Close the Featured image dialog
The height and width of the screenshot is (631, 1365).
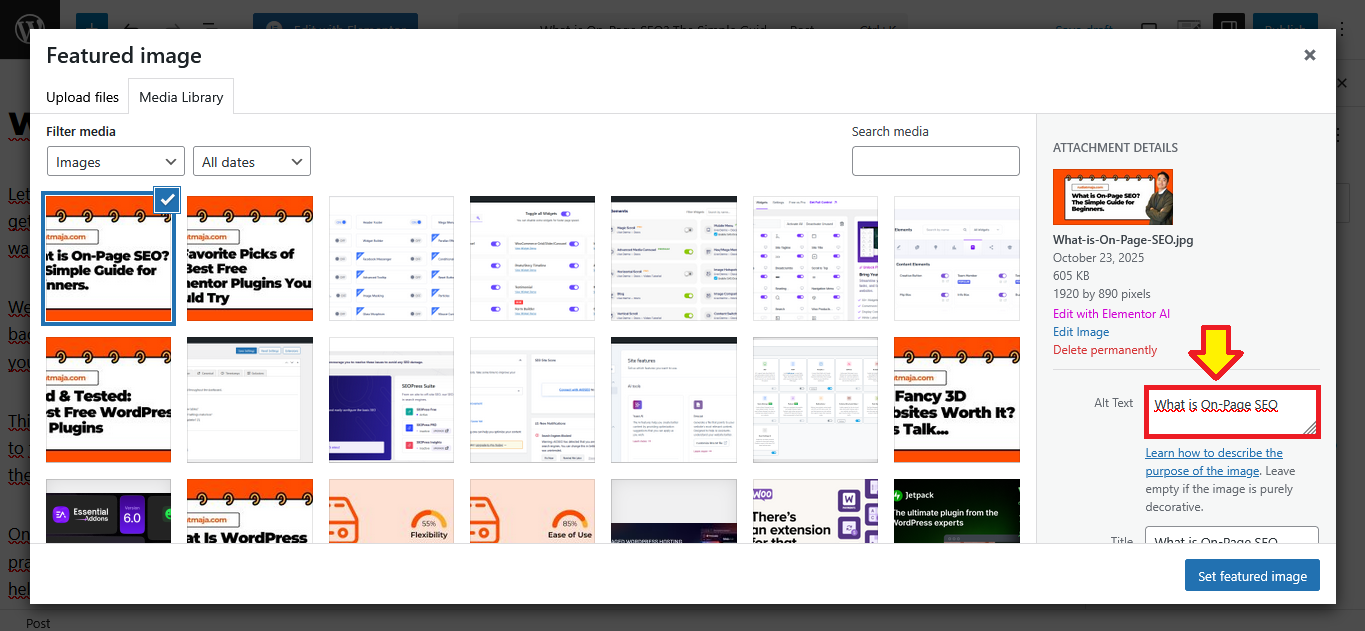1309,56
